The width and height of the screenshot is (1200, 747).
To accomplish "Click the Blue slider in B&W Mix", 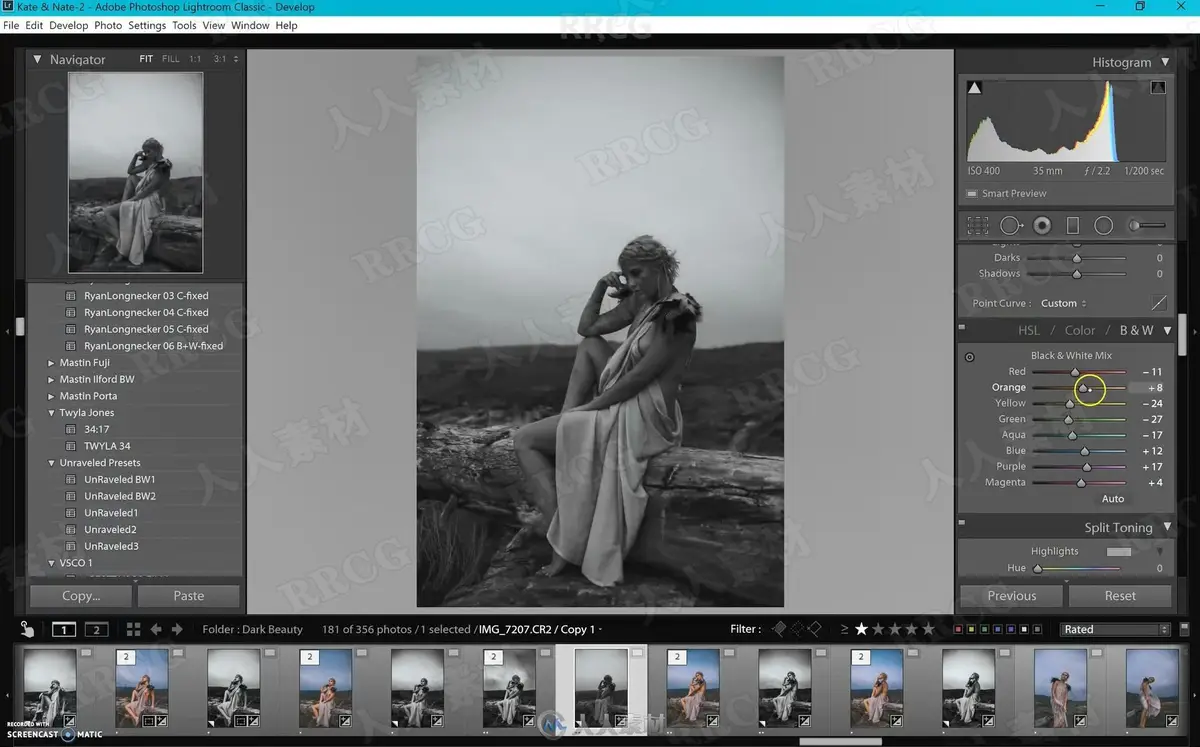I will point(1079,451).
